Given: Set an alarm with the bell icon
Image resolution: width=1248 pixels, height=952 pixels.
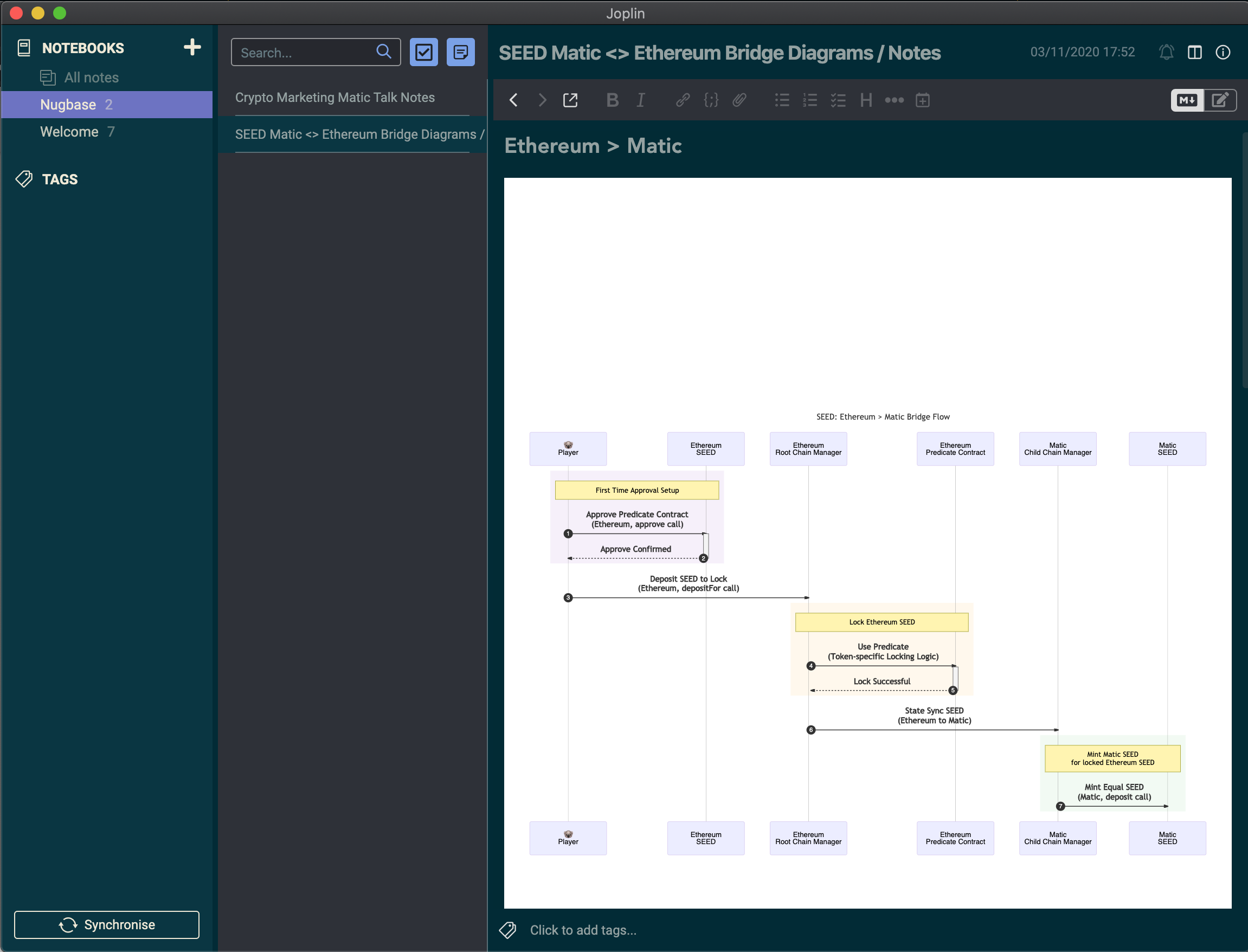Looking at the screenshot, I should [1166, 53].
